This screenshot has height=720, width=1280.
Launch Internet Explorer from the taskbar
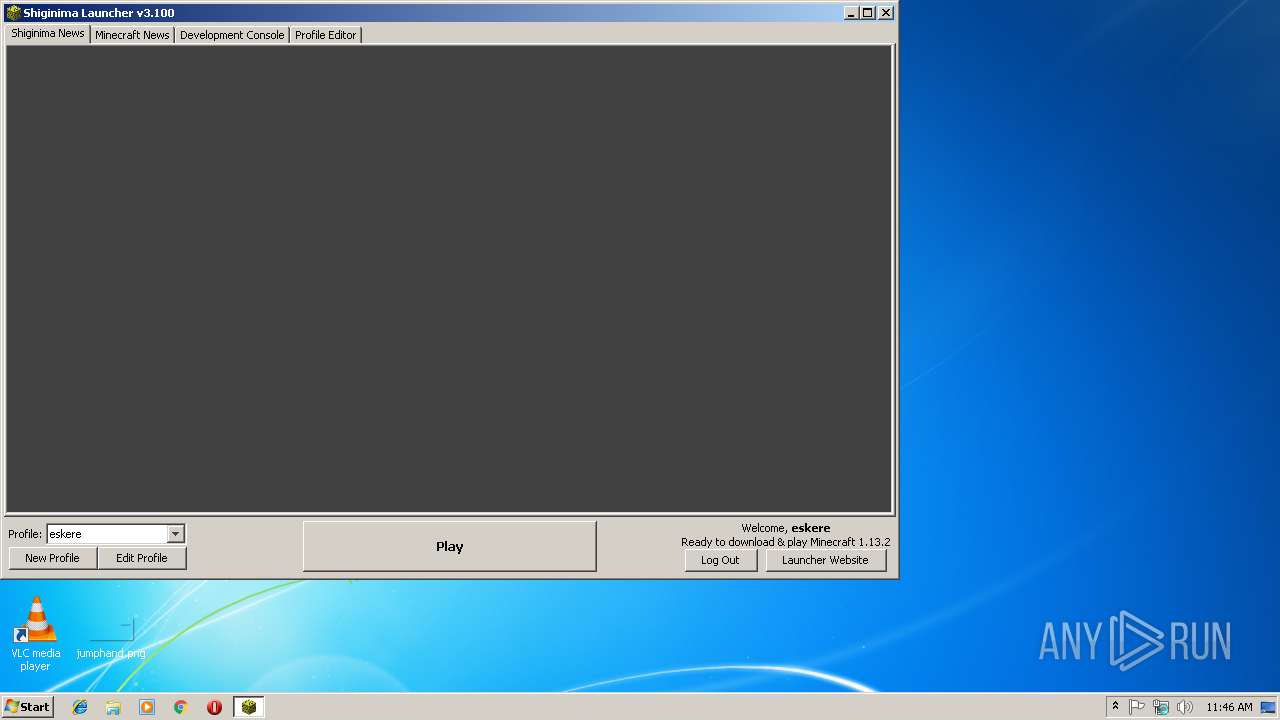click(80, 707)
